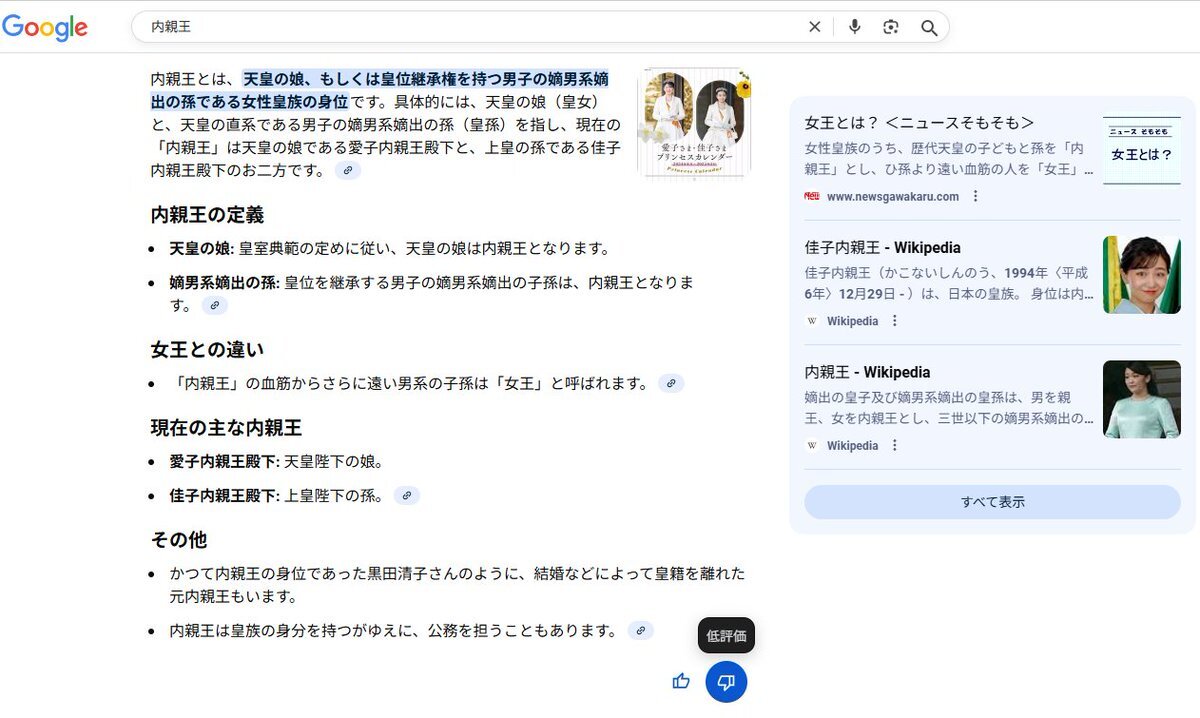
Task: Open 女王とは？ニュースそもそも article
Action: pos(919,123)
